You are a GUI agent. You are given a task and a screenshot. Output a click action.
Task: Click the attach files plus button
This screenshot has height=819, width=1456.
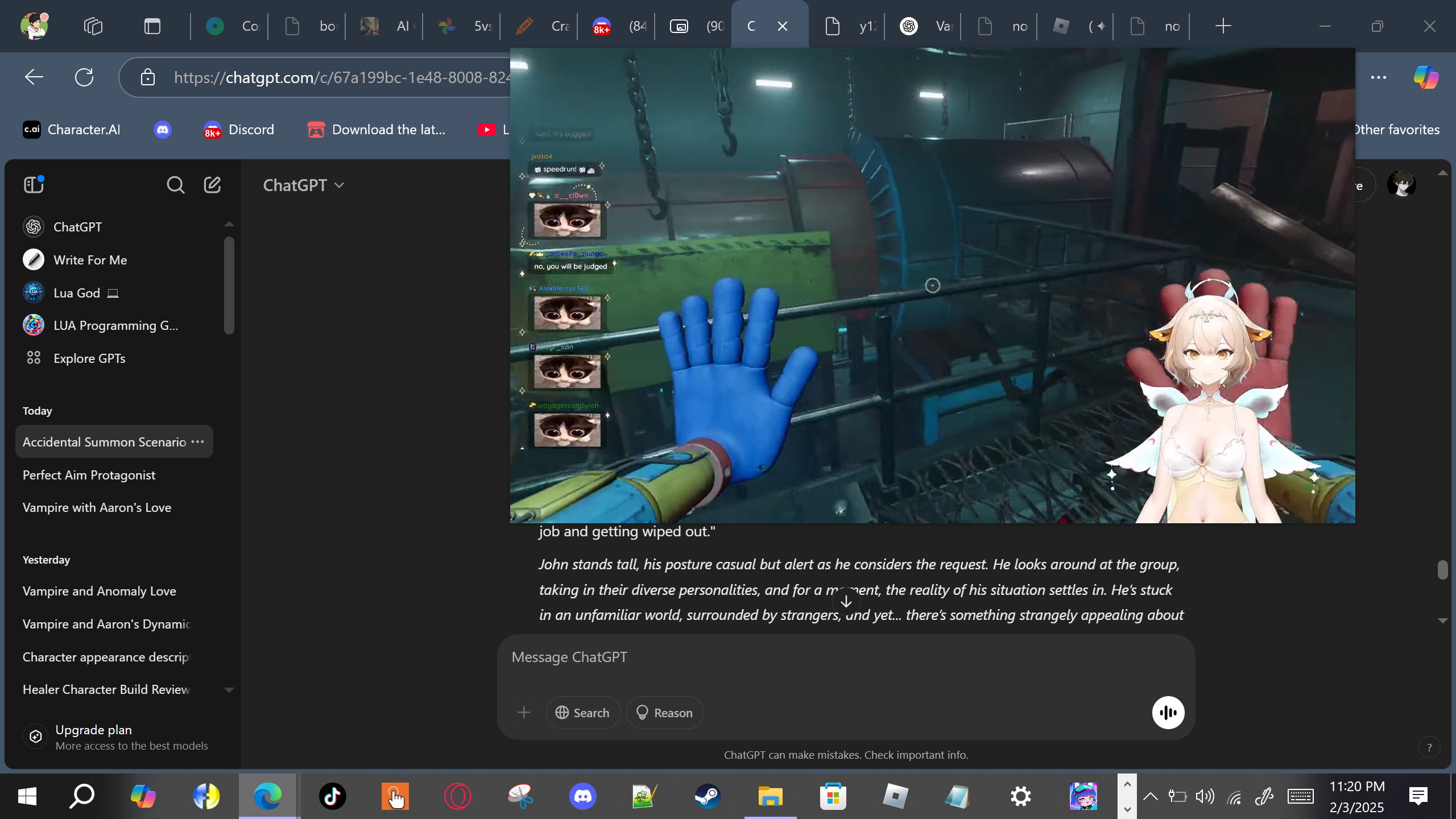524,713
